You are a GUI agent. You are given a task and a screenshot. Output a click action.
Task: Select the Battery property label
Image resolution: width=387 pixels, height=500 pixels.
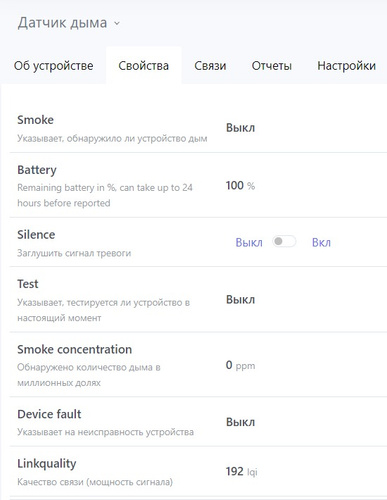(x=37, y=170)
